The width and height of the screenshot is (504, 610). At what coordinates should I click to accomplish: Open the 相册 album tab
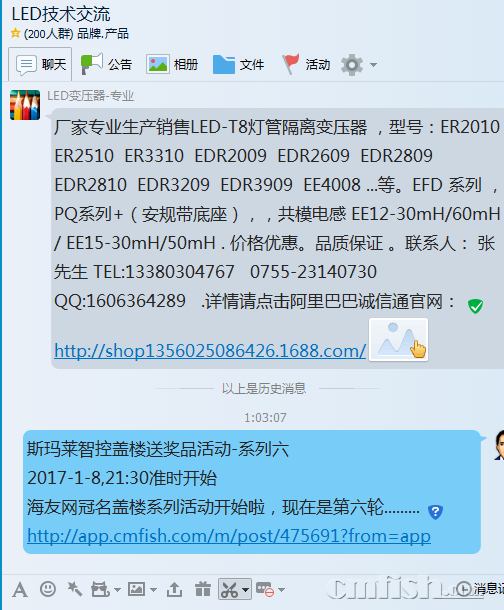point(172,64)
